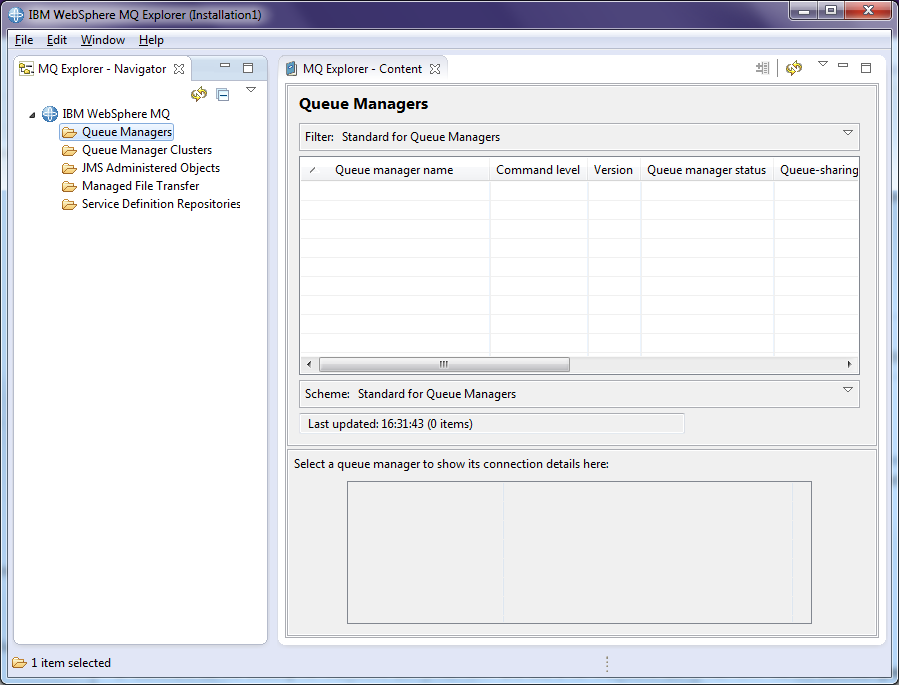Expand the Filter dropdown arrow

[x=848, y=133]
